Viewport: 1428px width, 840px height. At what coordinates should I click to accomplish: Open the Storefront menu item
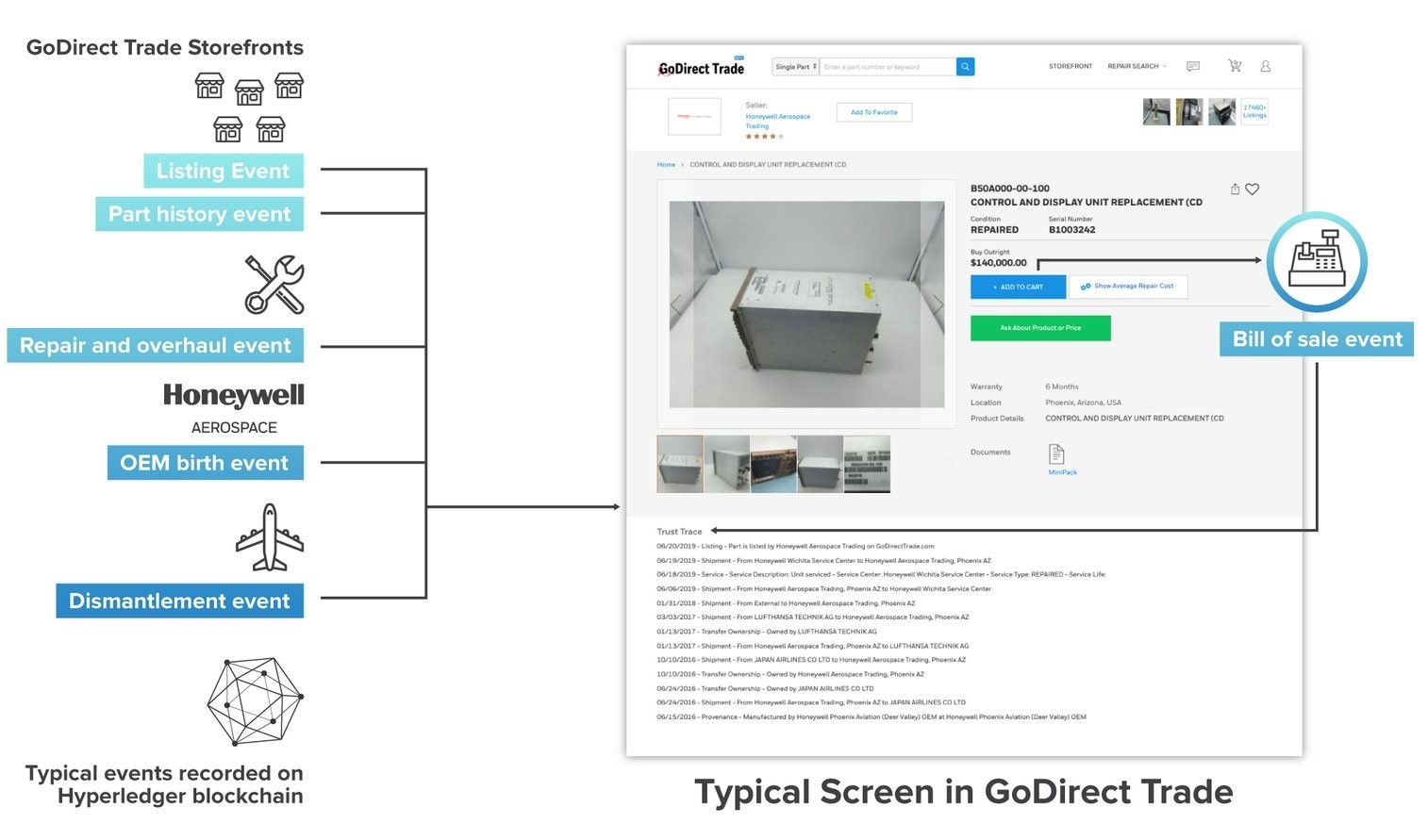click(x=1070, y=67)
